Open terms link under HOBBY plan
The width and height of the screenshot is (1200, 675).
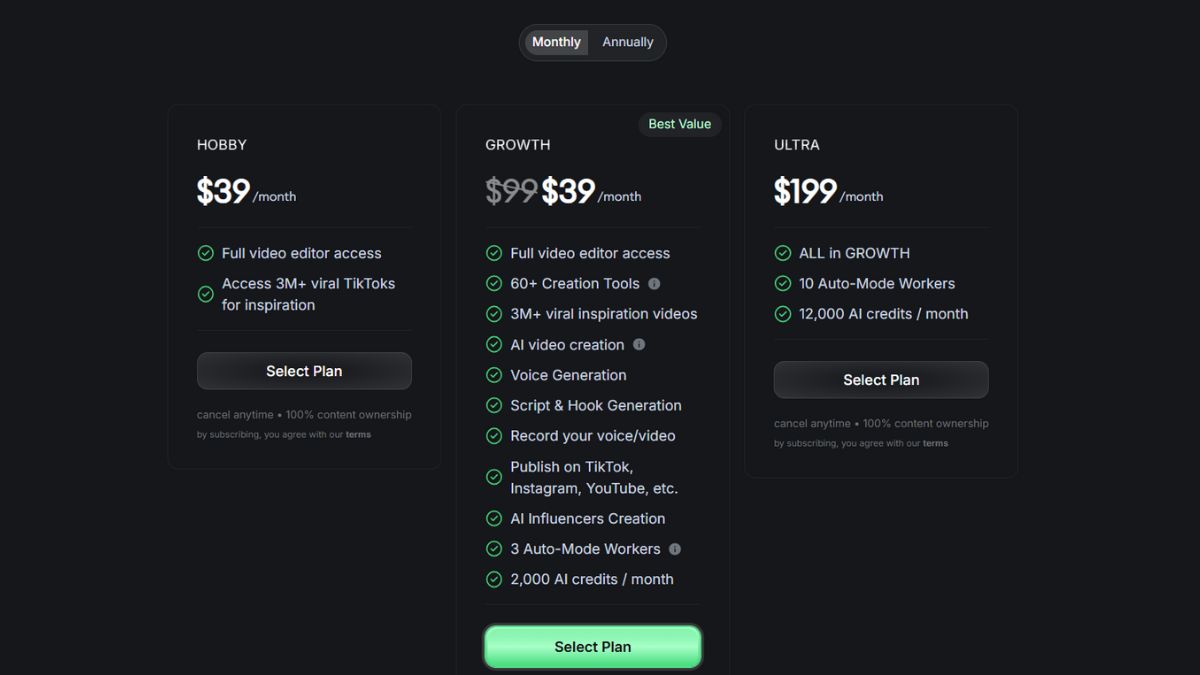(x=358, y=435)
